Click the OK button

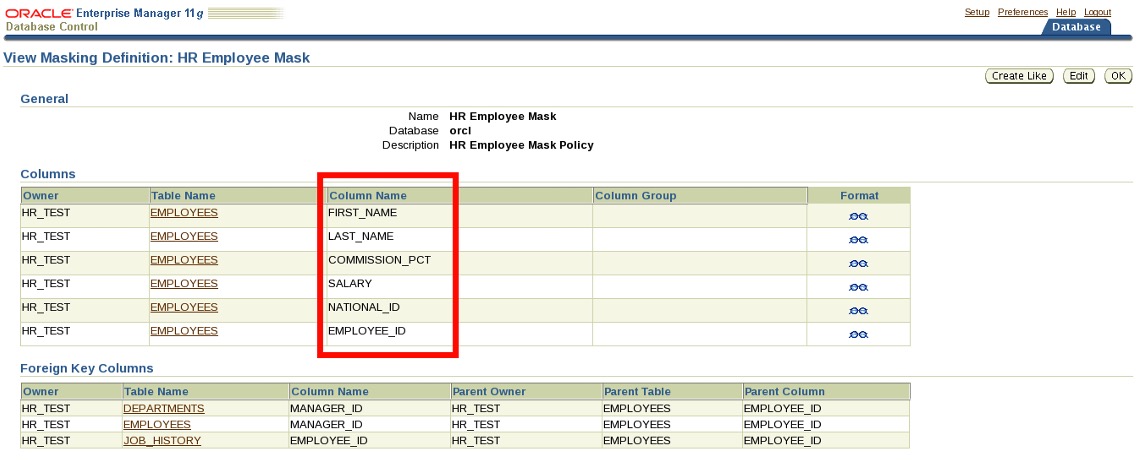click(x=1117, y=76)
